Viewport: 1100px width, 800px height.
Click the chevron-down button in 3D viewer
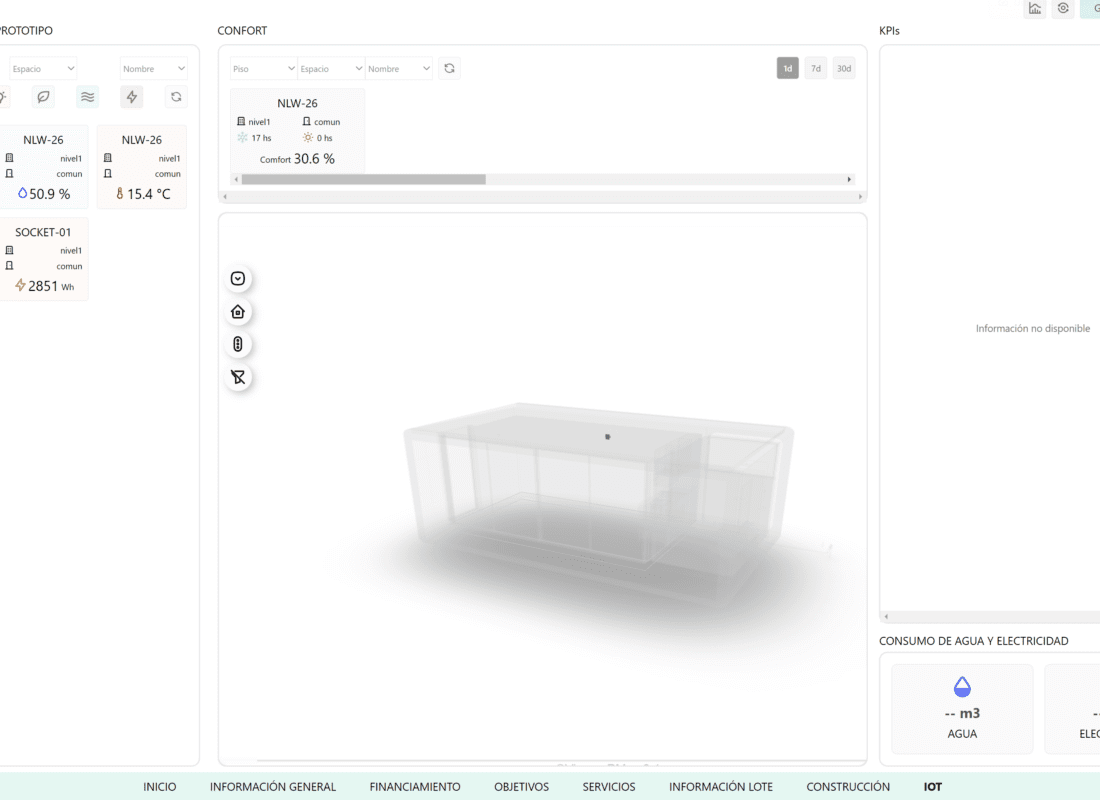[238, 279]
